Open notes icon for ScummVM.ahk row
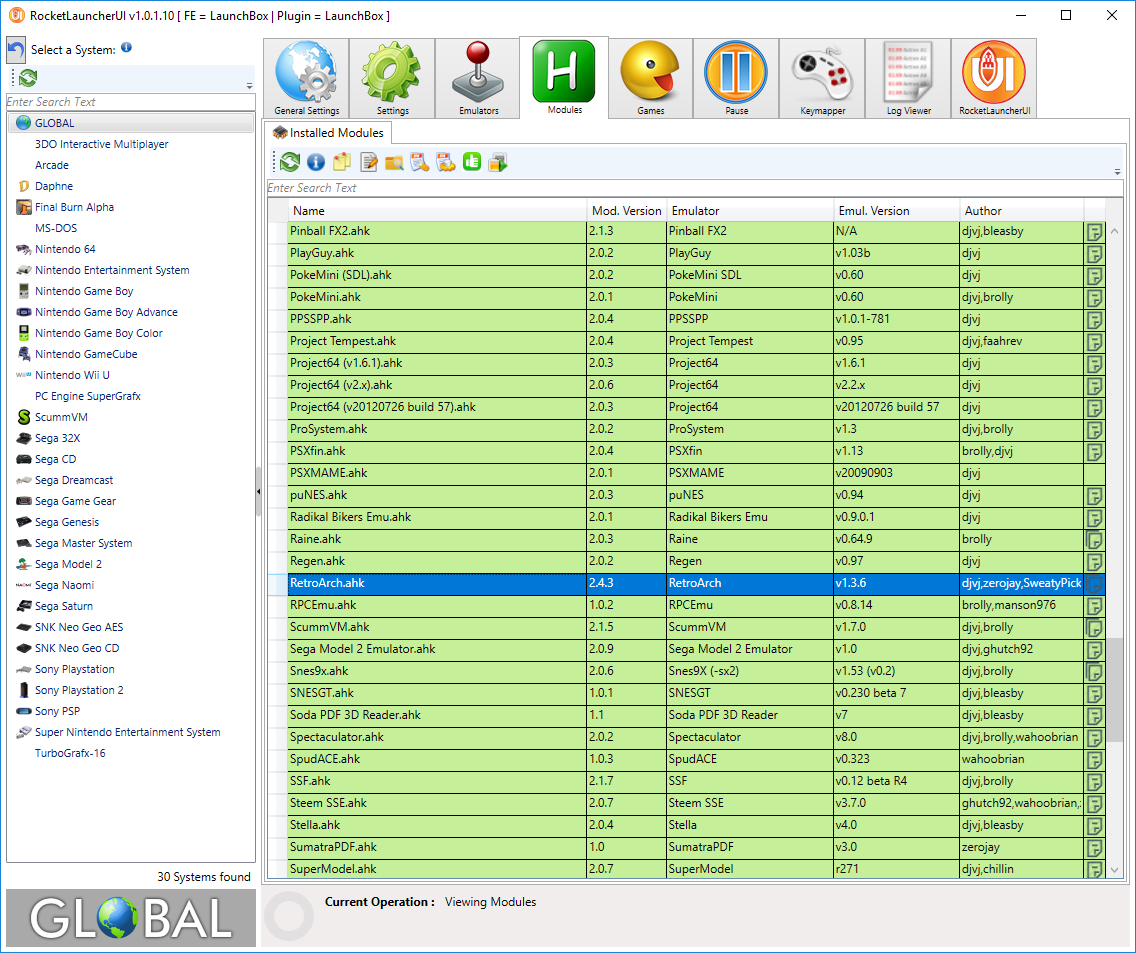 coord(1094,628)
